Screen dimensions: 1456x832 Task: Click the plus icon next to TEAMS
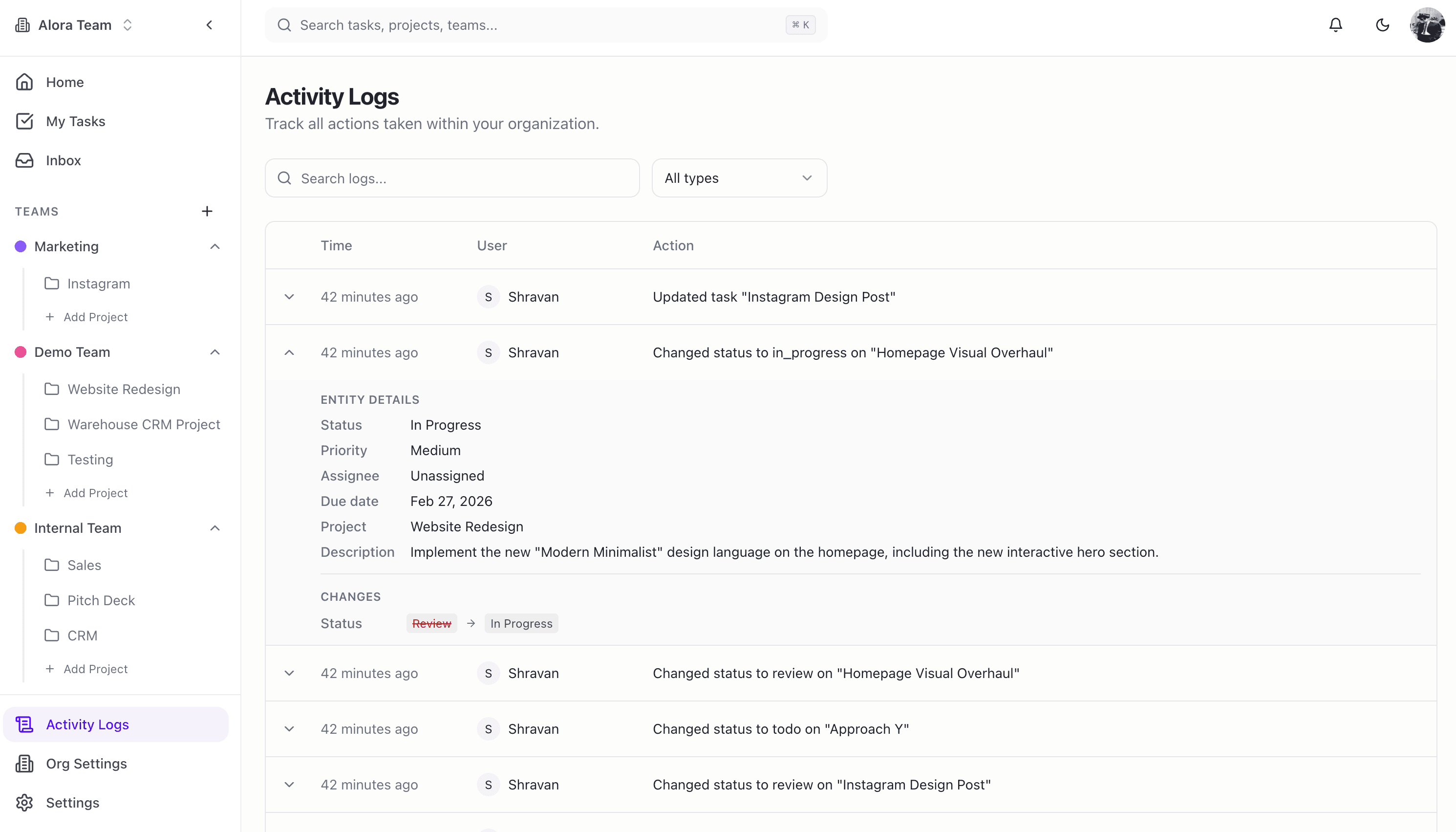coord(207,212)
